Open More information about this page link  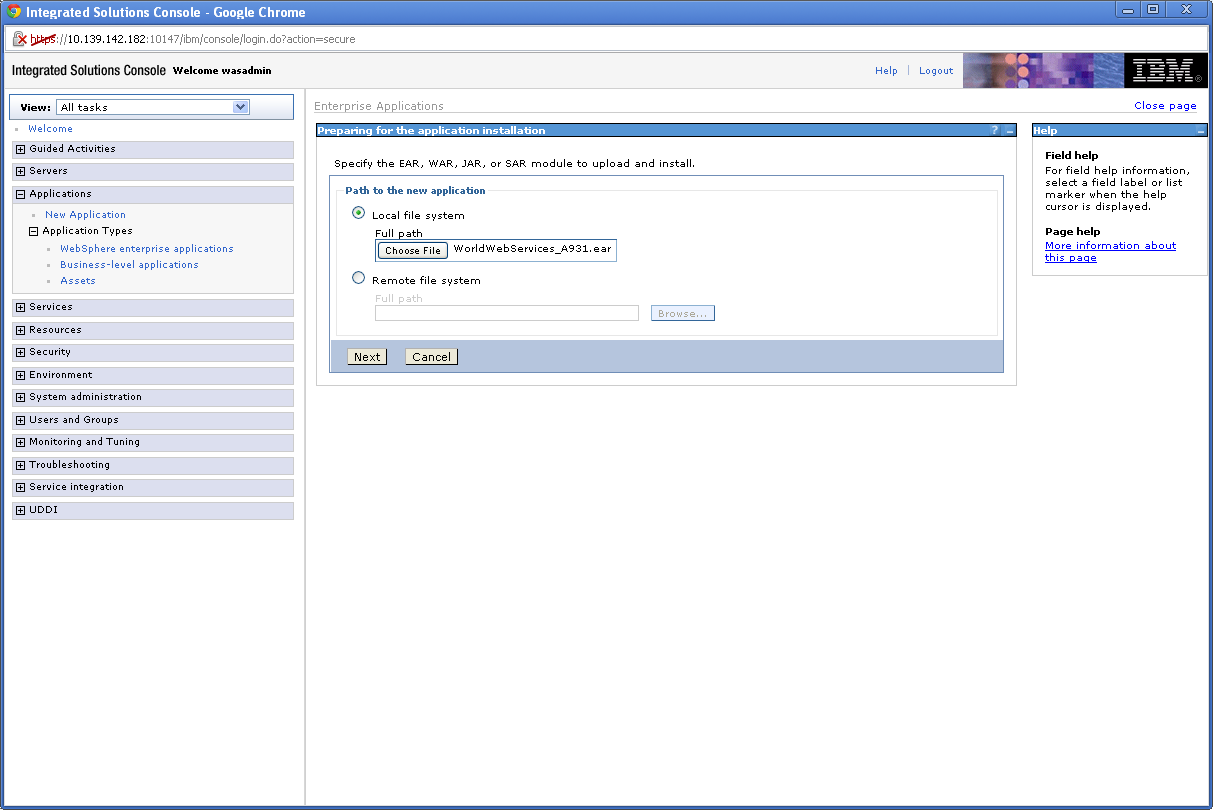pyautogui.click(x=1110, y=252)
